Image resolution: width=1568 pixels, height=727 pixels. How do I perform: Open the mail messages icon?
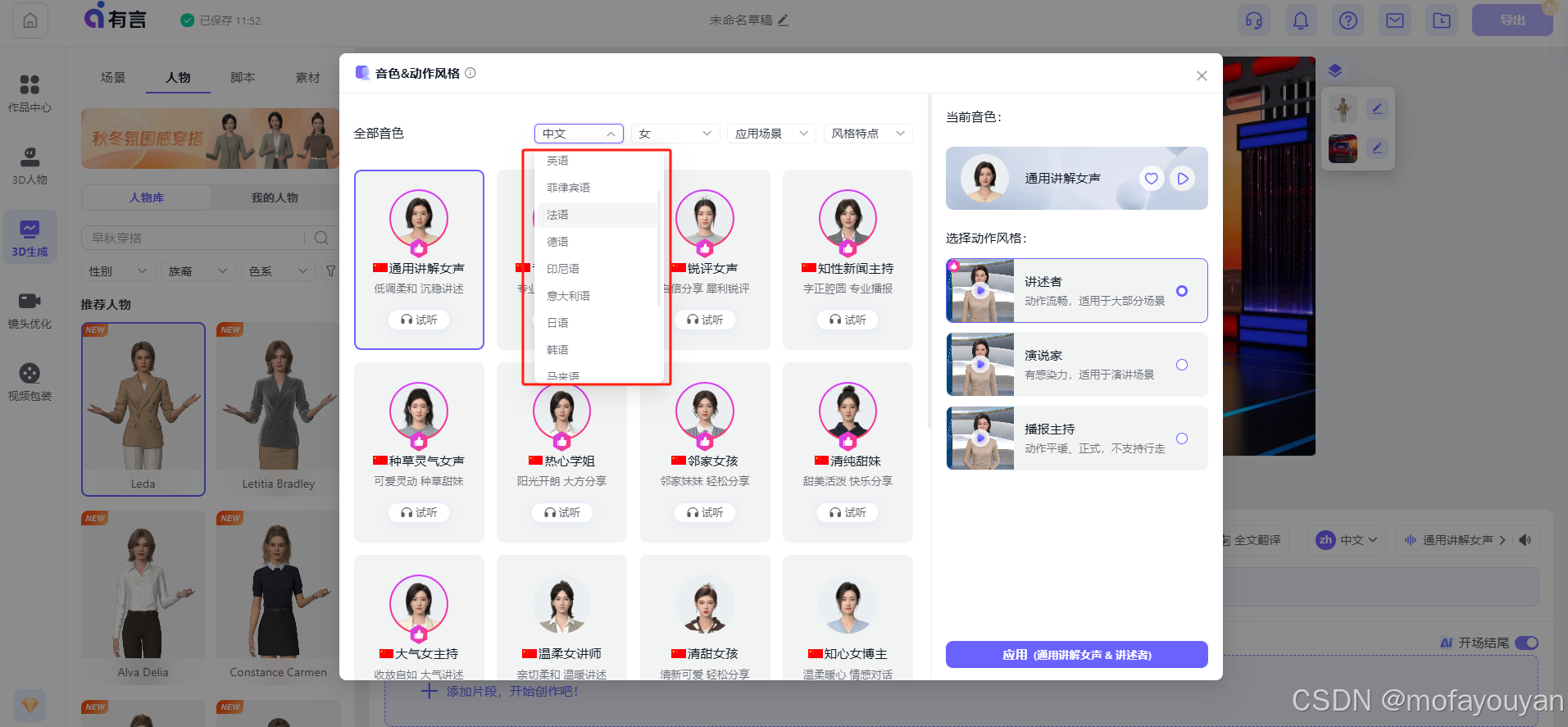[1395, 20]
